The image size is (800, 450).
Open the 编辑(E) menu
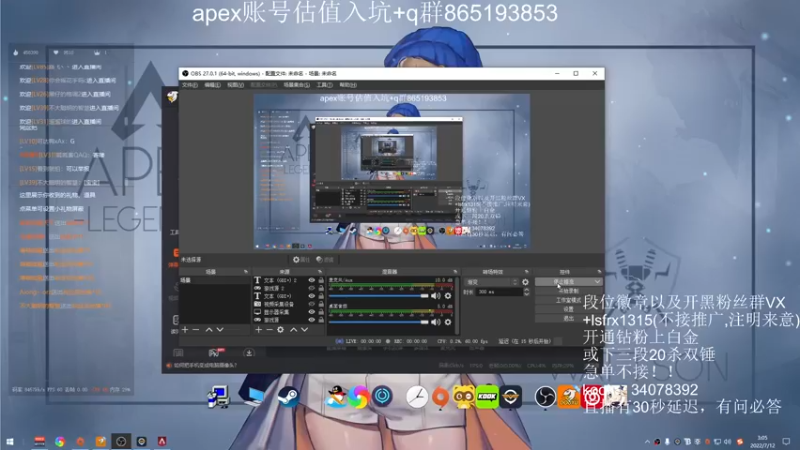click(212, 85)
